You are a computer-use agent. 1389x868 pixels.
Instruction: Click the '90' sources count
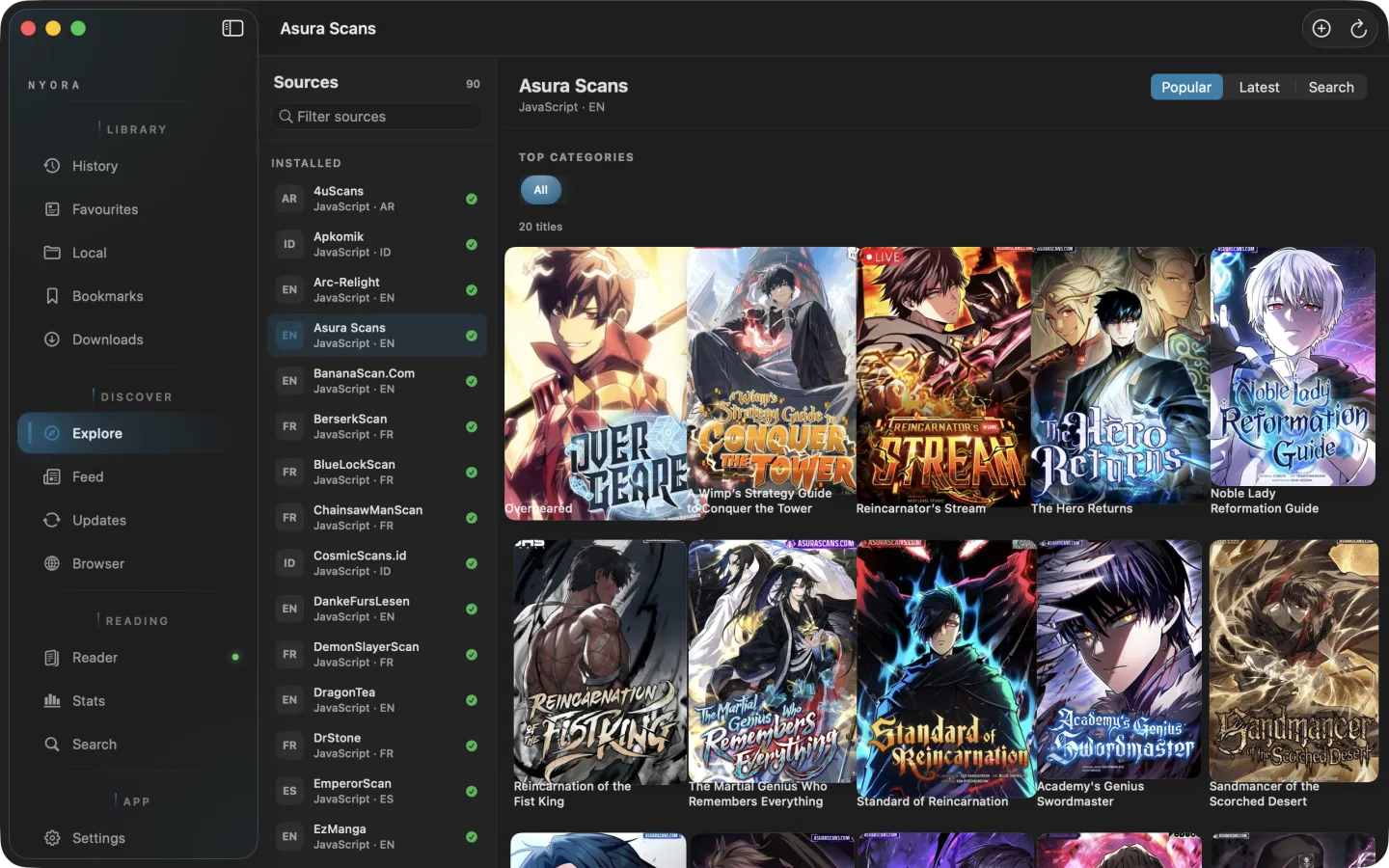473,84
